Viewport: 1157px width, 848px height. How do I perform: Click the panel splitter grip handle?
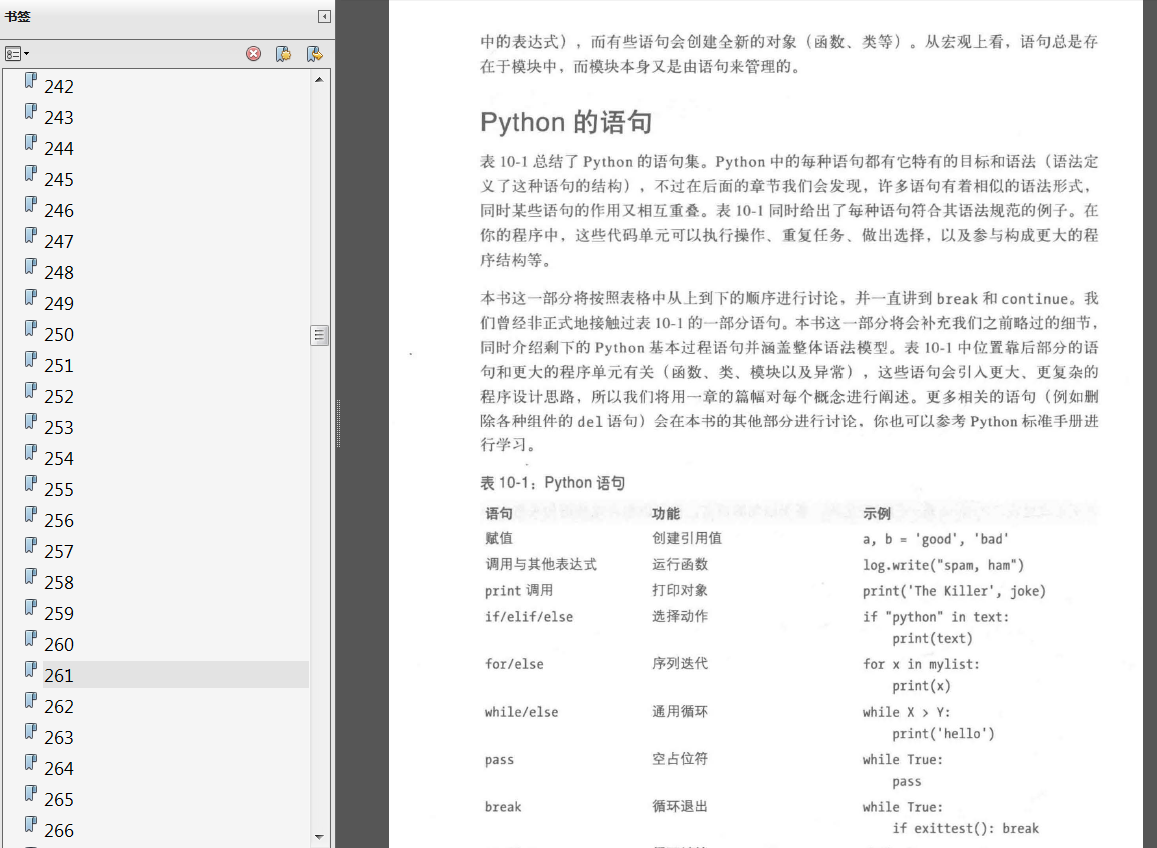pyautogui.click(x=338, y=424)
